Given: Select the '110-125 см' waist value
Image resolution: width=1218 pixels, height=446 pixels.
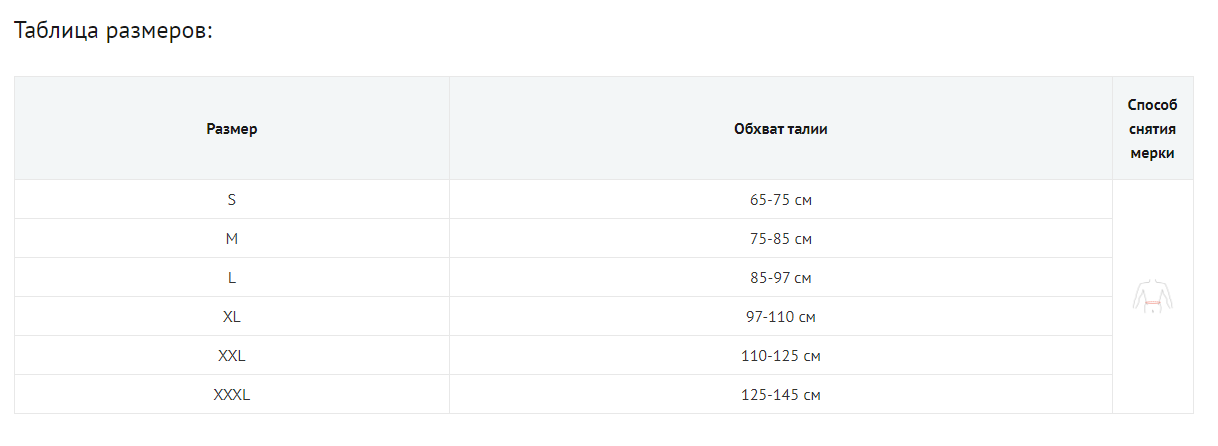Looking at the screenshot, I should (780, 356).
